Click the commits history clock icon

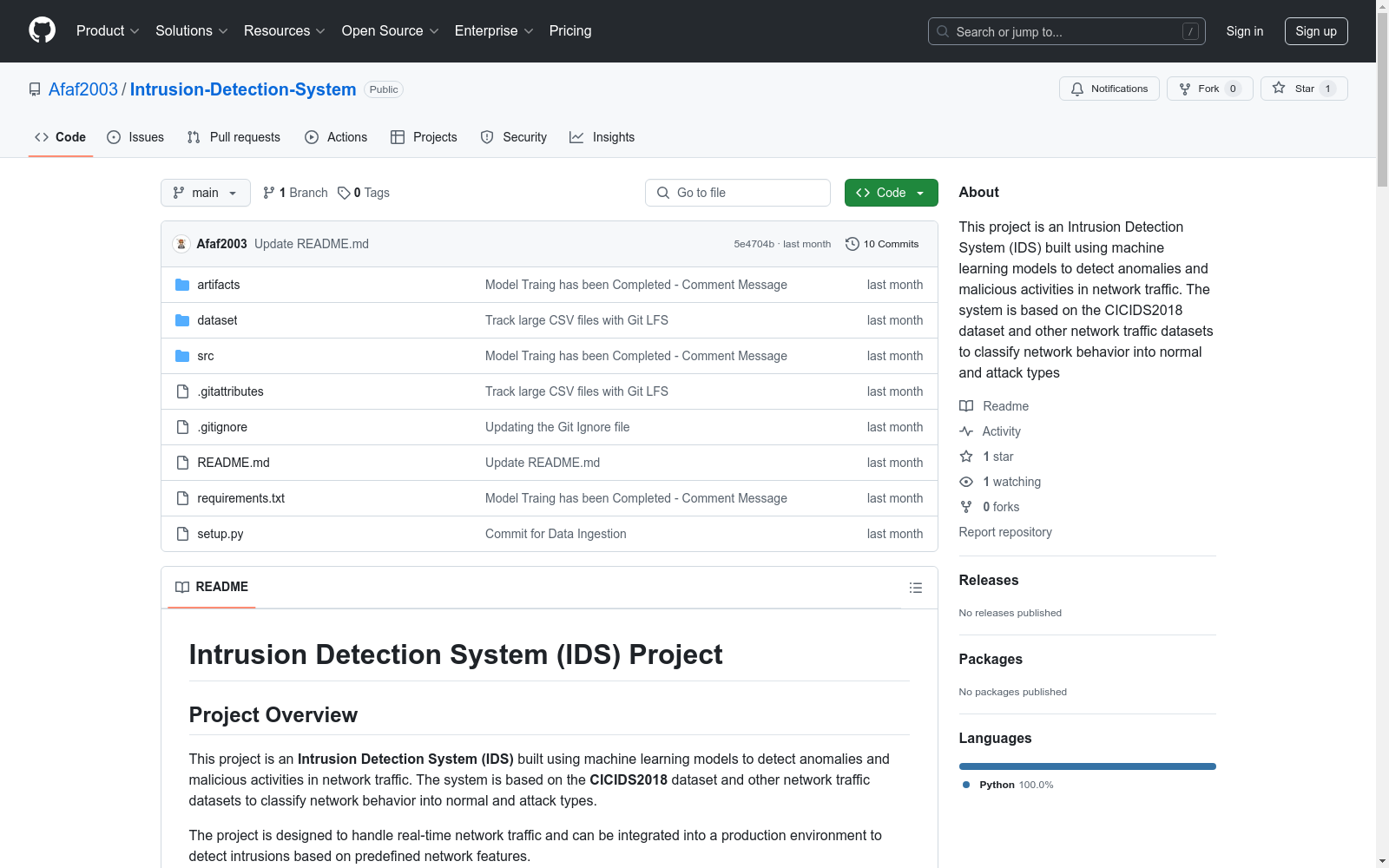(852, 244)
